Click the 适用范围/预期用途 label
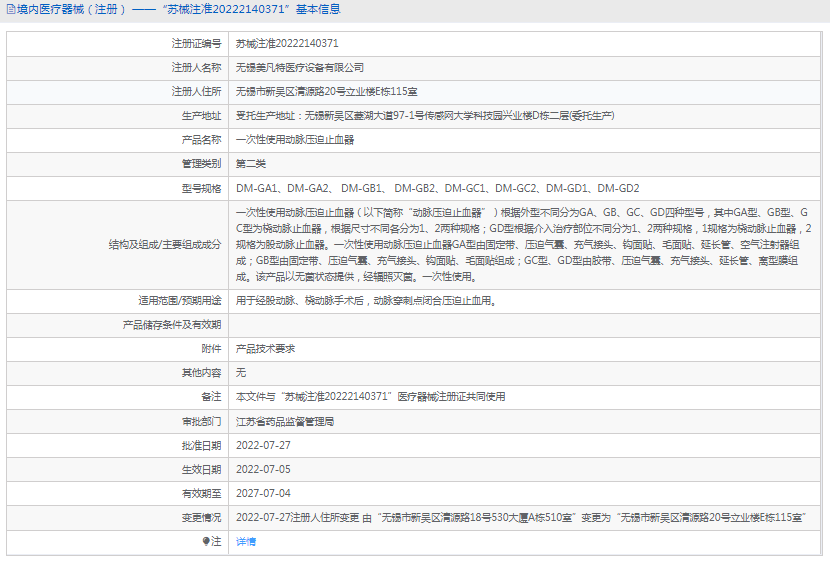Viewport: 830px width, 562px height. pyautogui.click(x=179, y=301)
